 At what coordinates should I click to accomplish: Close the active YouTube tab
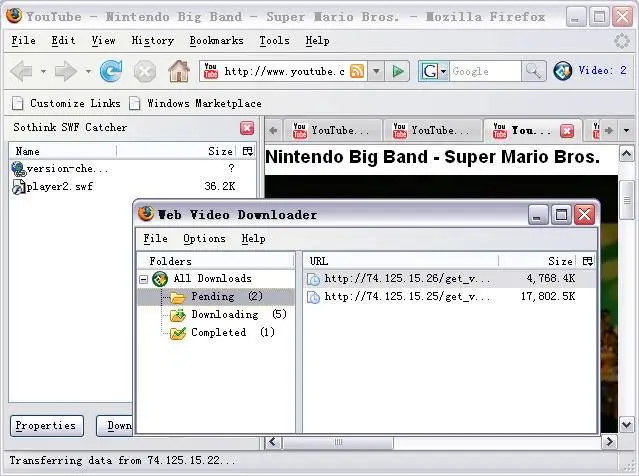pos(567,131)
